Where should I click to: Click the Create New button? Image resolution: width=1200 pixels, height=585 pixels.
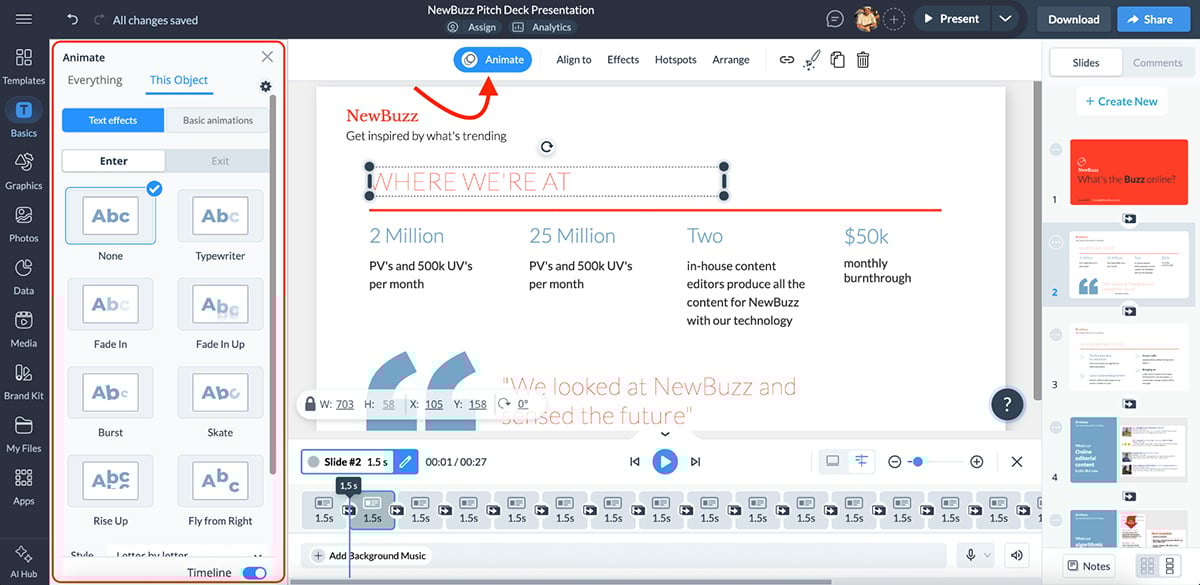coord(1121,100)
